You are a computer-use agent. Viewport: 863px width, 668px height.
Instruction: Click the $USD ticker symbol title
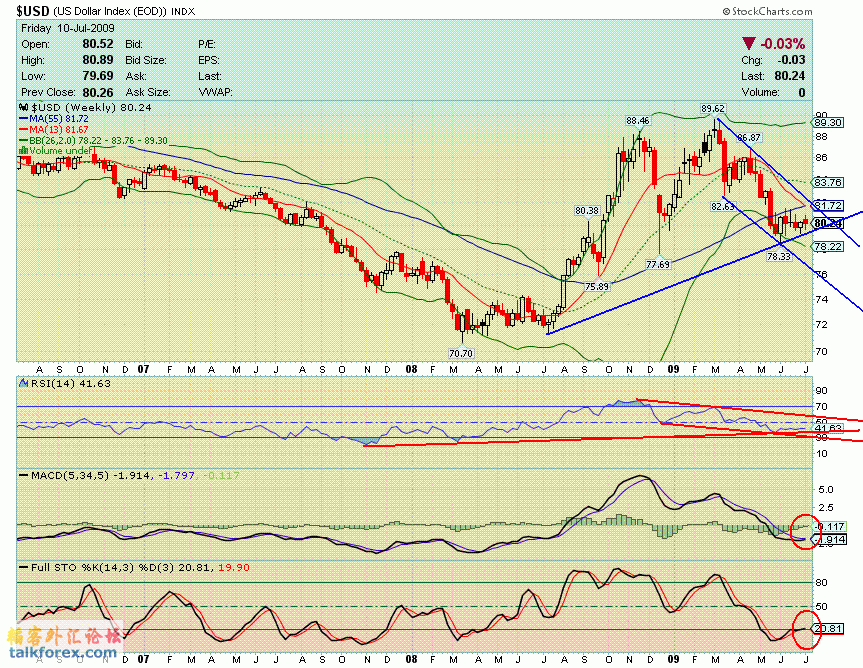(x=33, y=11)
